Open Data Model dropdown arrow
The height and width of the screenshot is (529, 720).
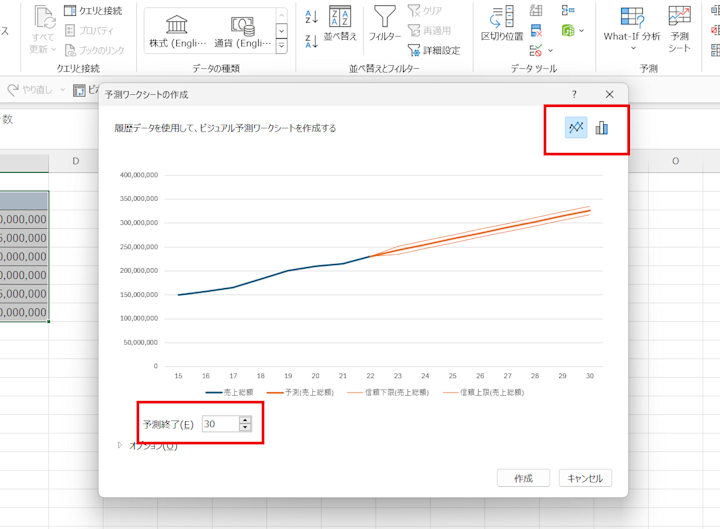pyautogui.click(x=582, y=31)
